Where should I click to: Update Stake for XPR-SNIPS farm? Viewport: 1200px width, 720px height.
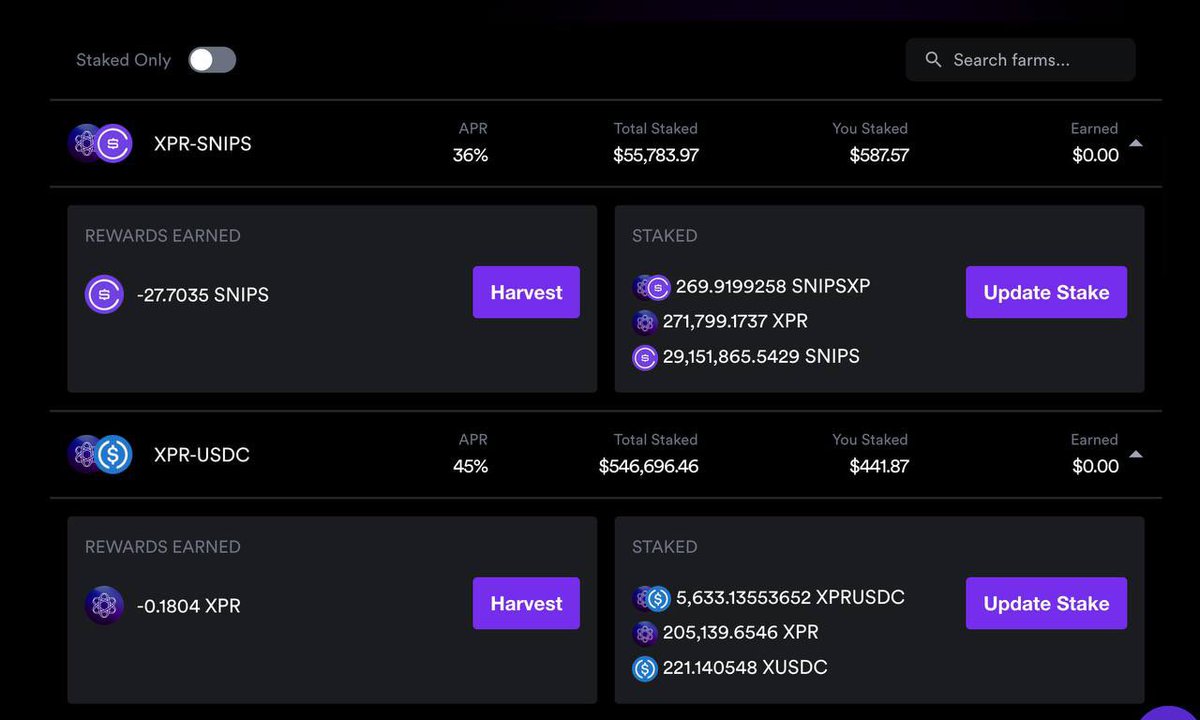coord(1046,292)
